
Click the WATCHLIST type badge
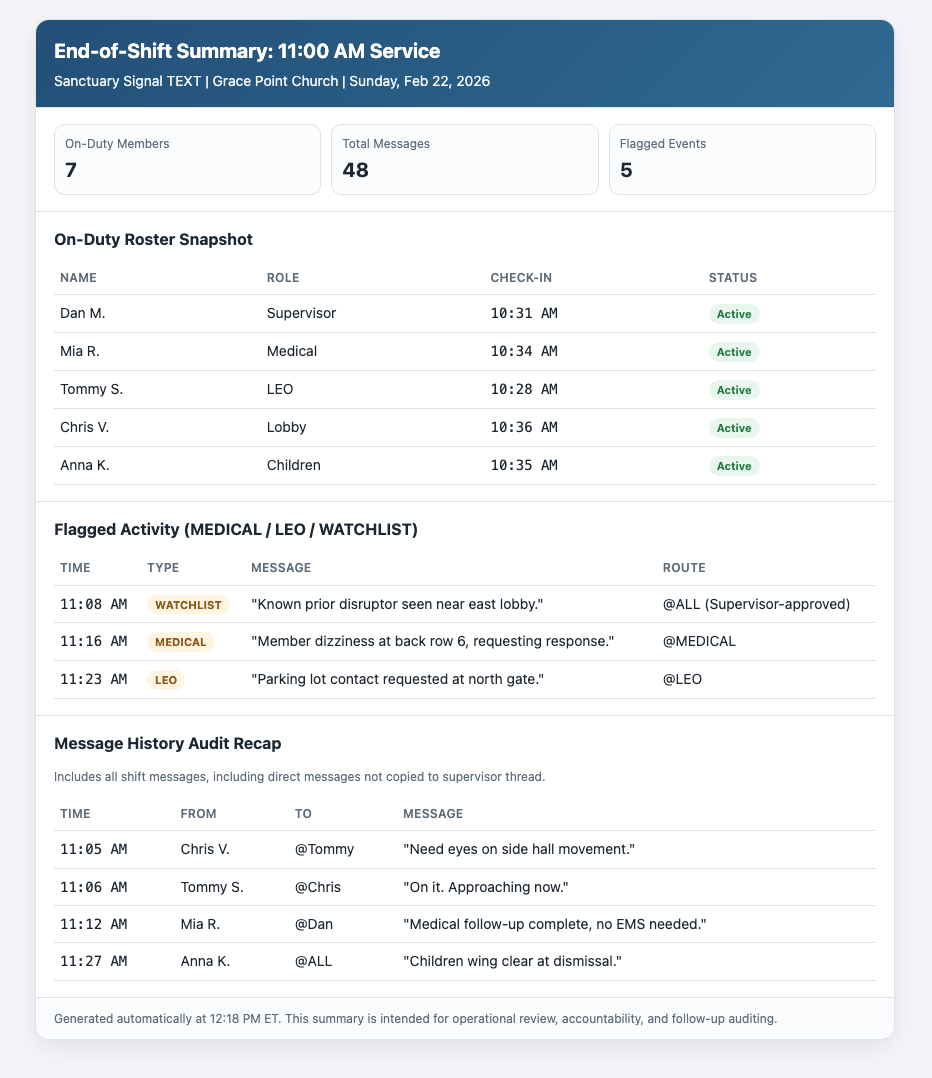click(x=189, y=605)
